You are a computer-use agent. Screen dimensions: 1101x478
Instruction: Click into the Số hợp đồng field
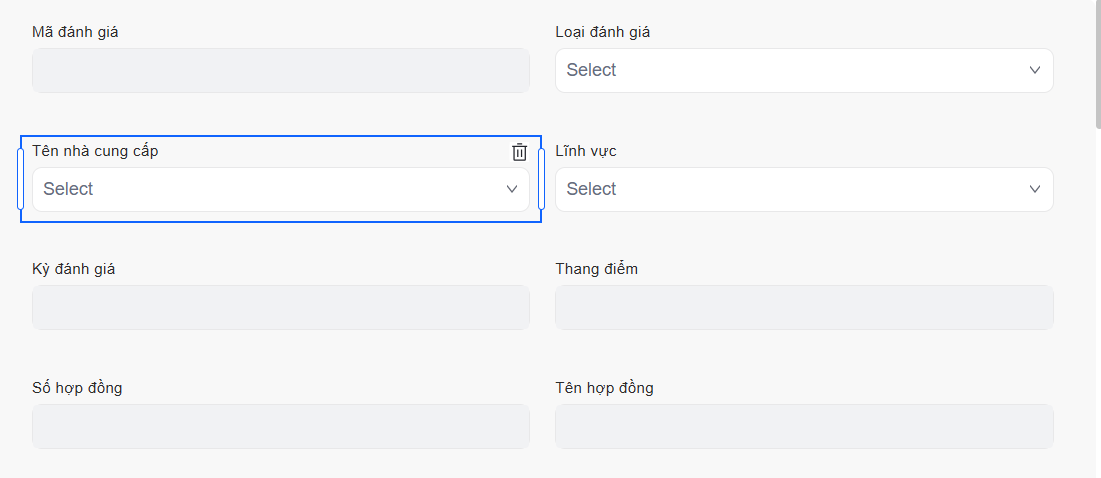click(281, 426)
